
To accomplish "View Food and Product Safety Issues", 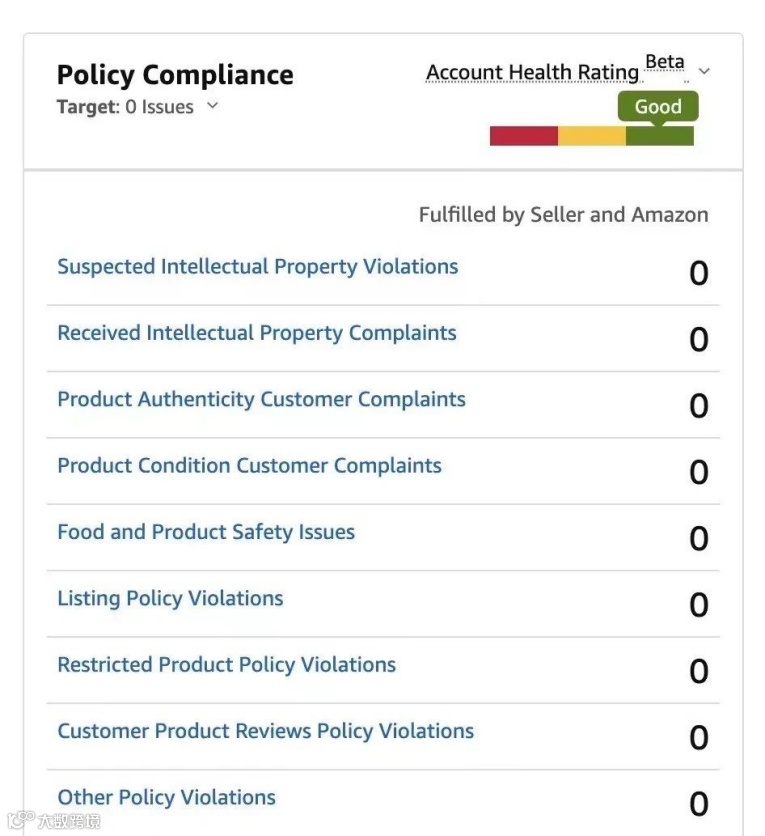I will (x=206, y=532).
